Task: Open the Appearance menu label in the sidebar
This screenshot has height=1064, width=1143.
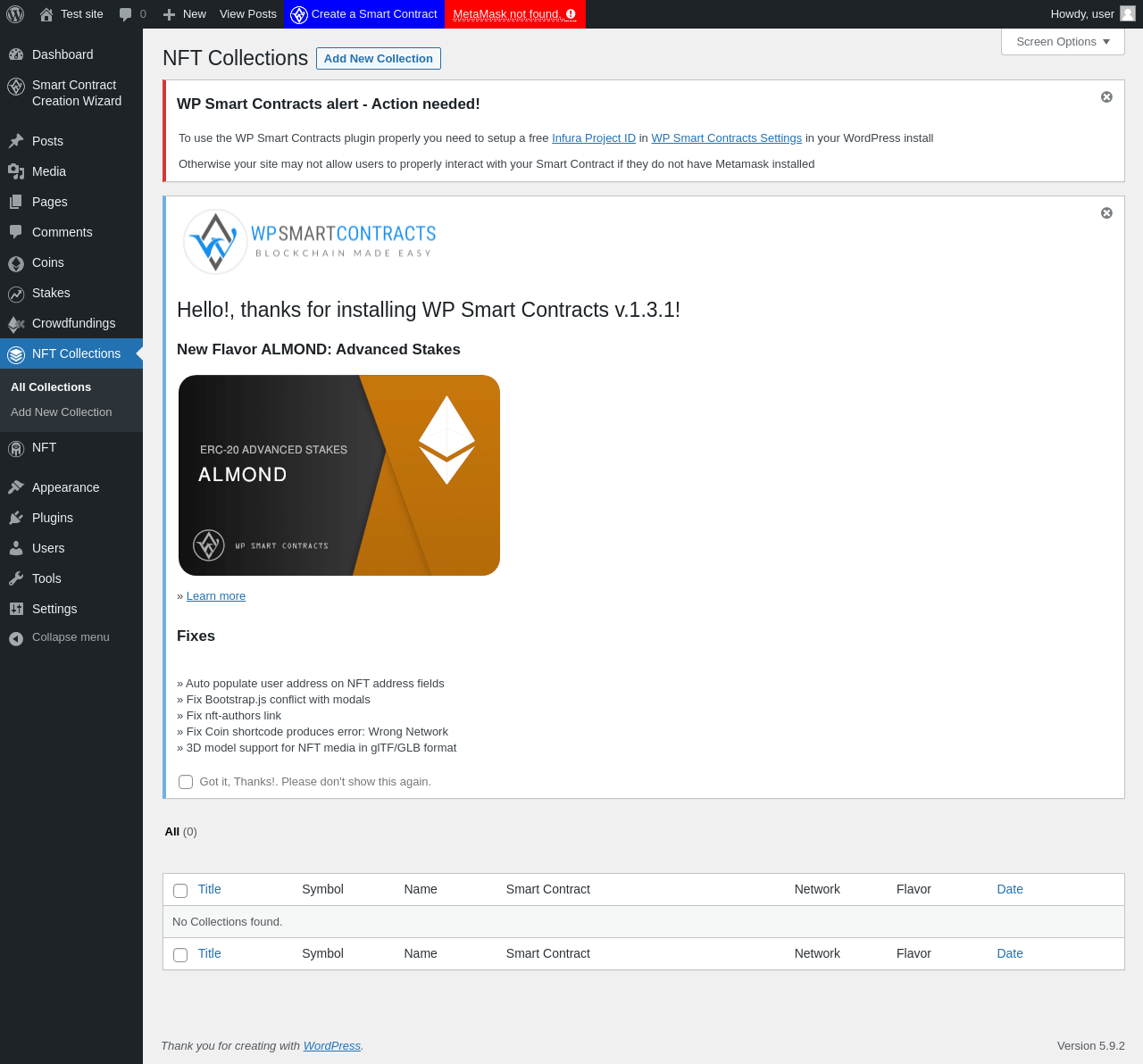Action: click(66, 487)
